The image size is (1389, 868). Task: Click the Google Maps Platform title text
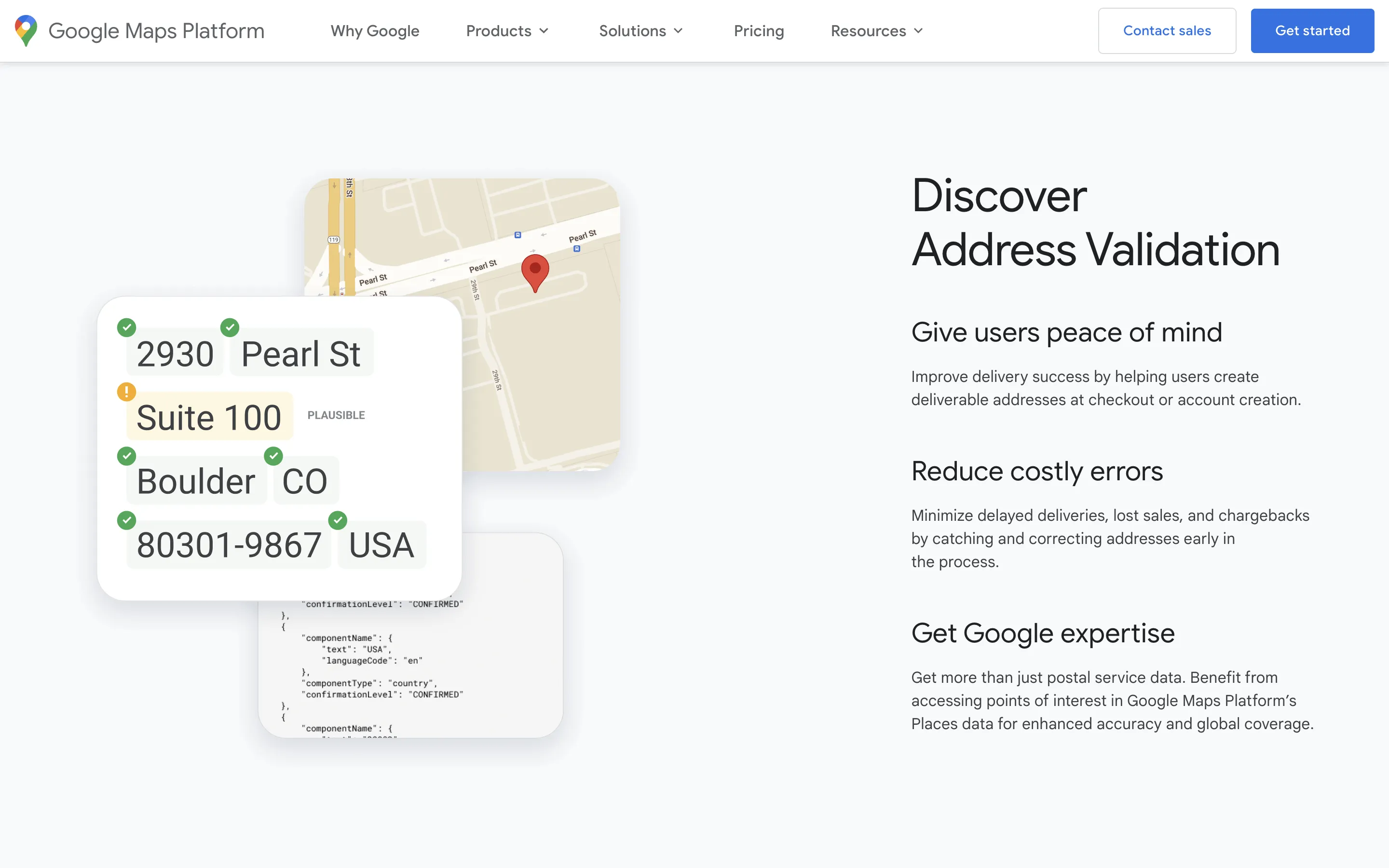(156, 31)
